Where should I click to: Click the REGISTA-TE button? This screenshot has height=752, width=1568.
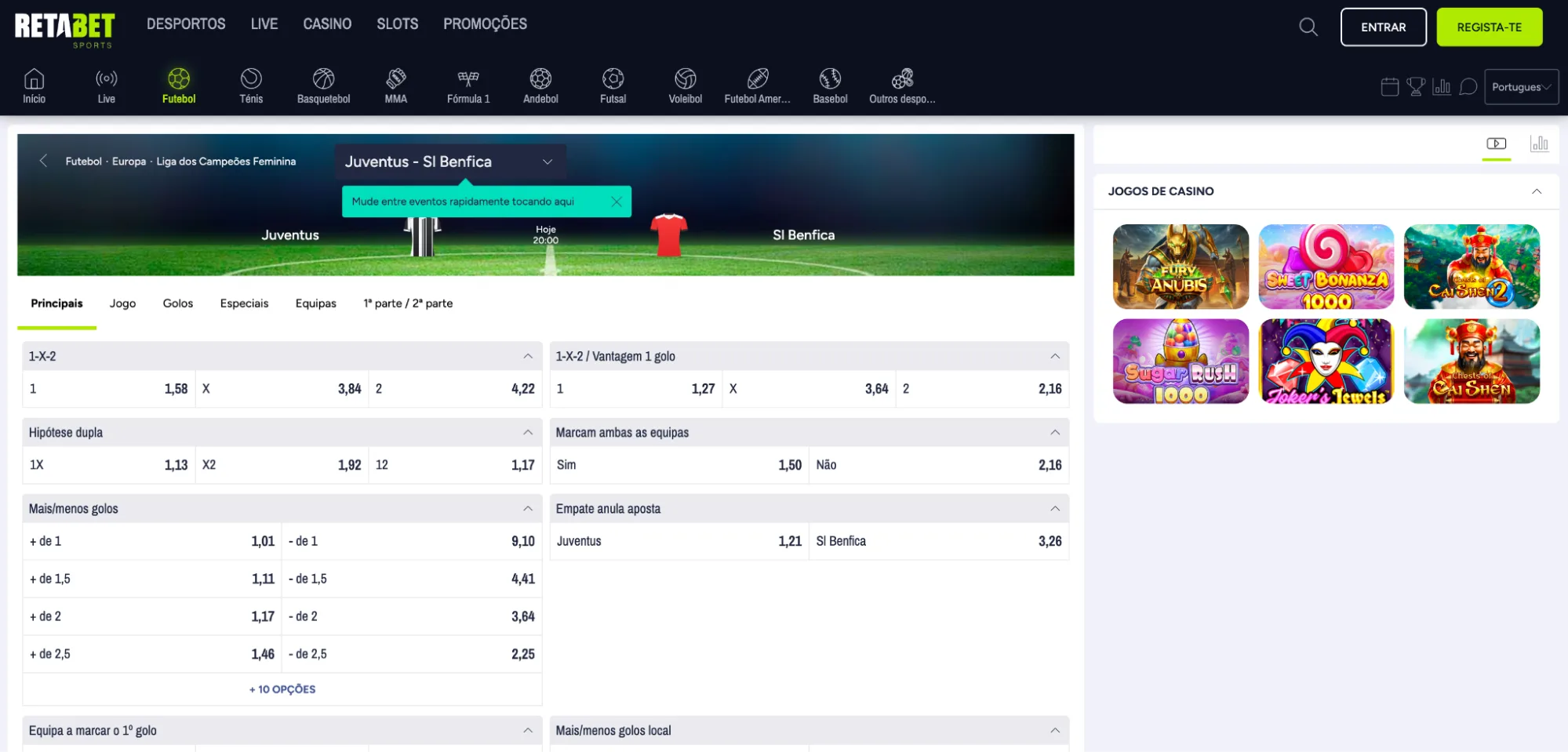[1489, 27]
